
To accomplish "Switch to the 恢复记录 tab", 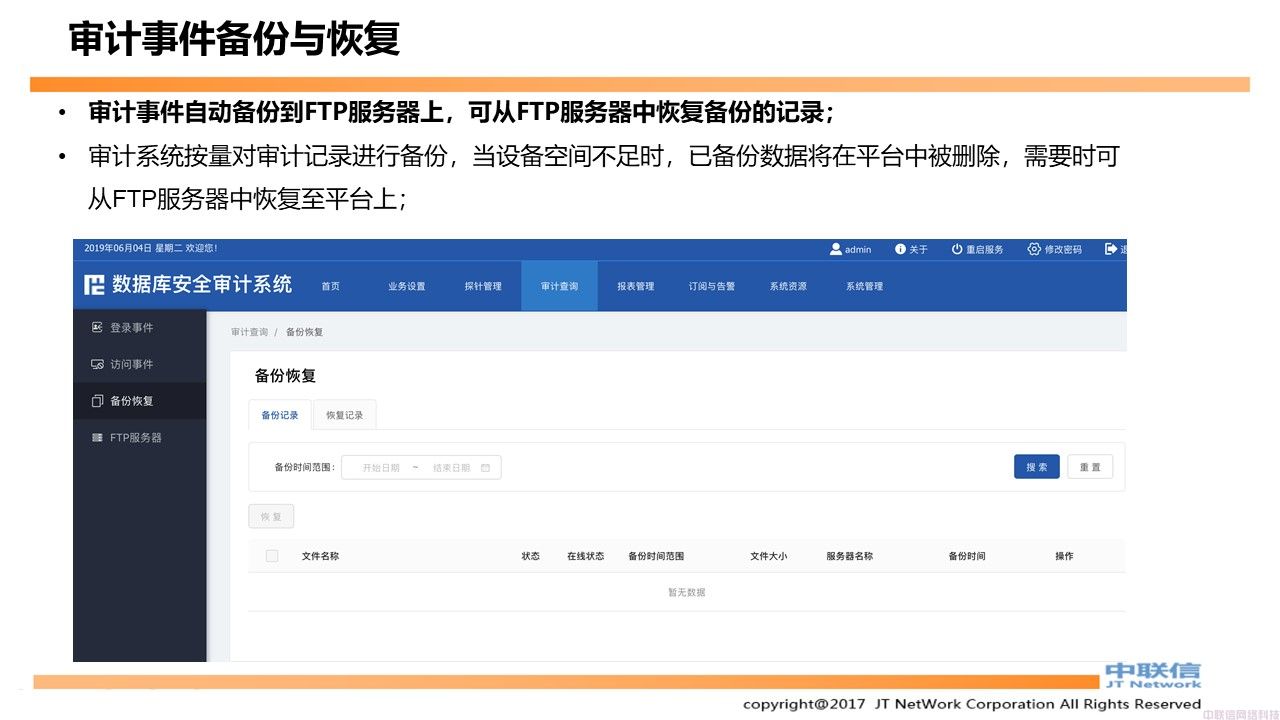I will [345, 415].
